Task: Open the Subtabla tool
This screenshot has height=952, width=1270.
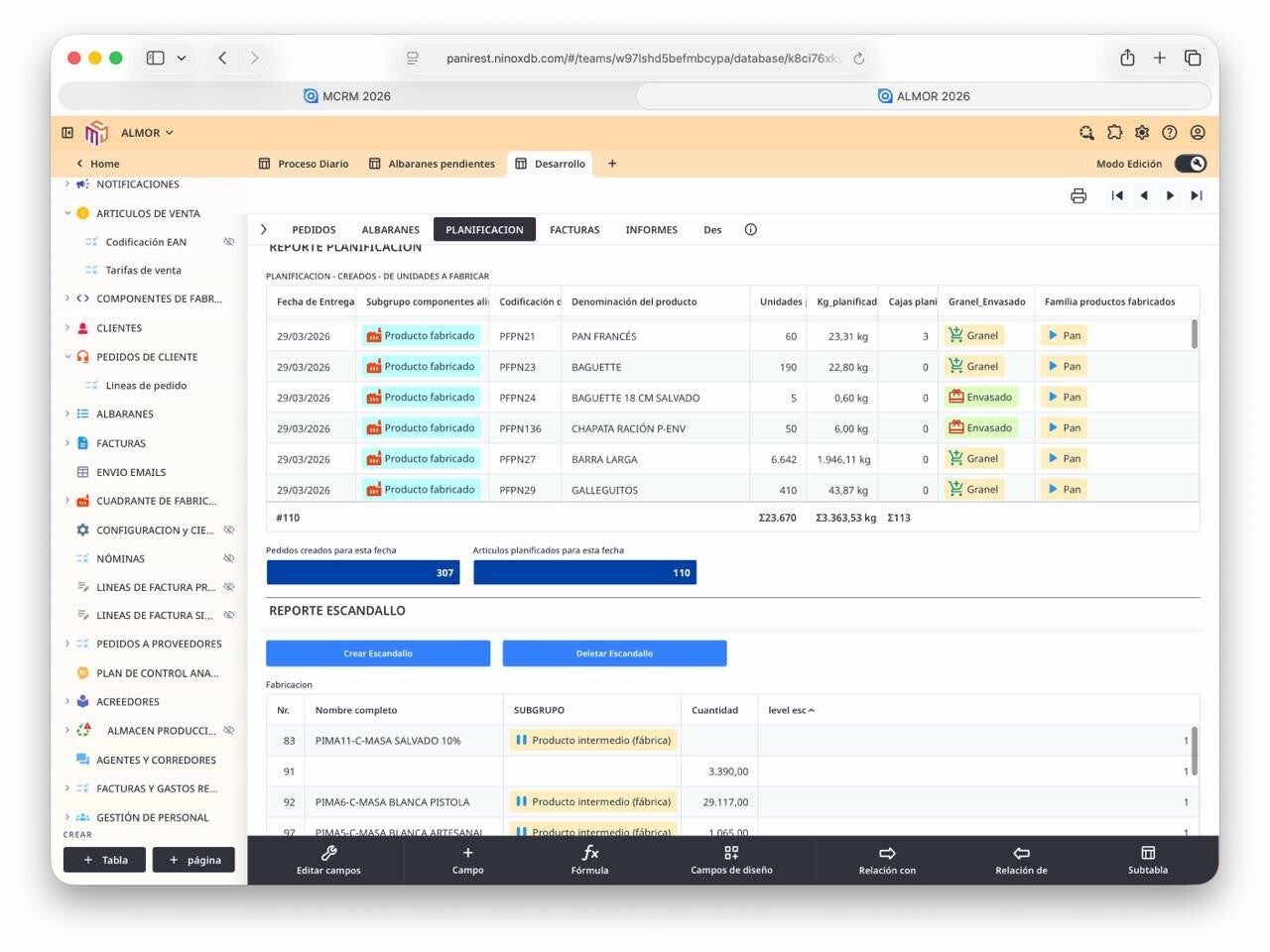Action: (x=1147, y=860)
